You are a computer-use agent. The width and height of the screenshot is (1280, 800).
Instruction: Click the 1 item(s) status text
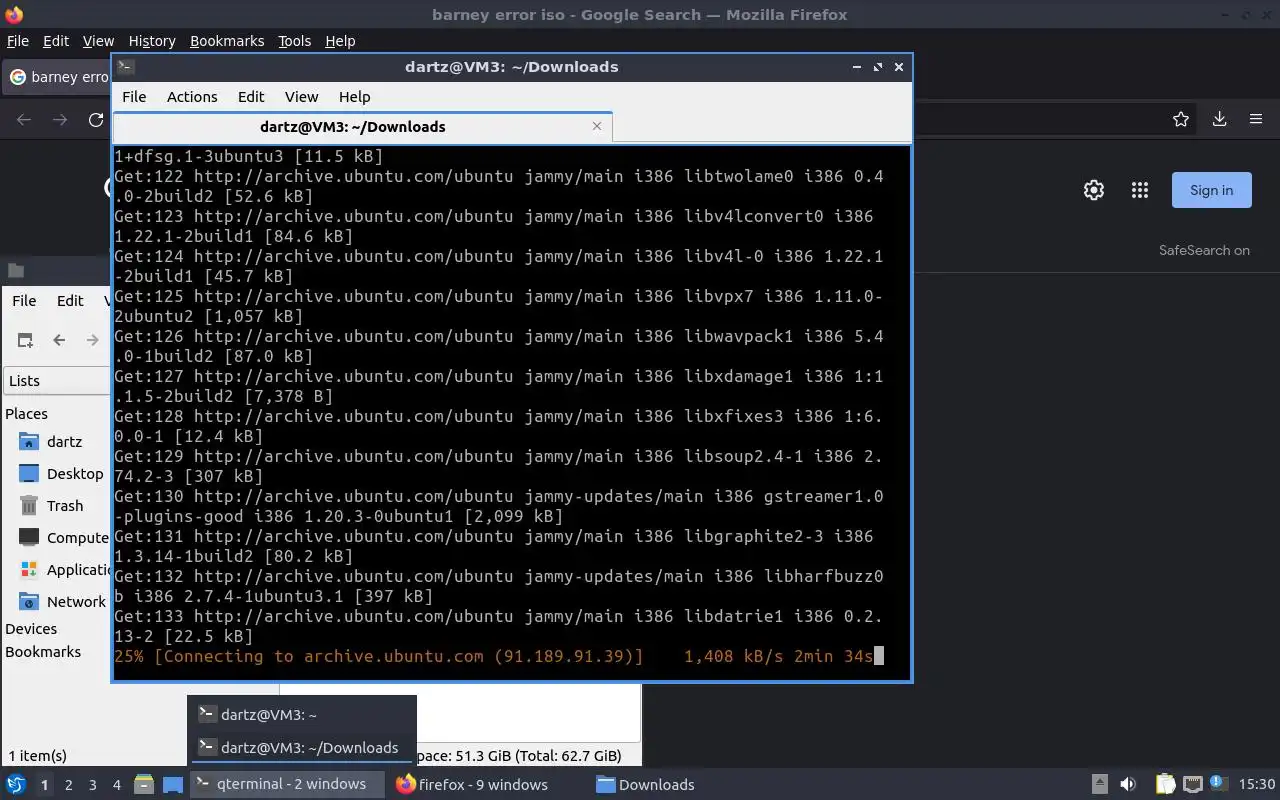38,756
